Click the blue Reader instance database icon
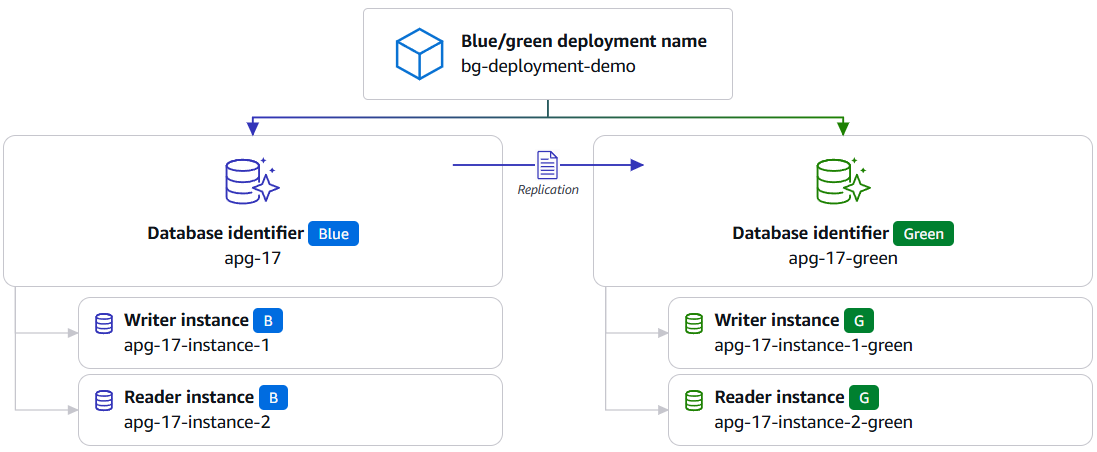Image resolution: width=1097 pixels, height=452 pixels. point(103,401)
